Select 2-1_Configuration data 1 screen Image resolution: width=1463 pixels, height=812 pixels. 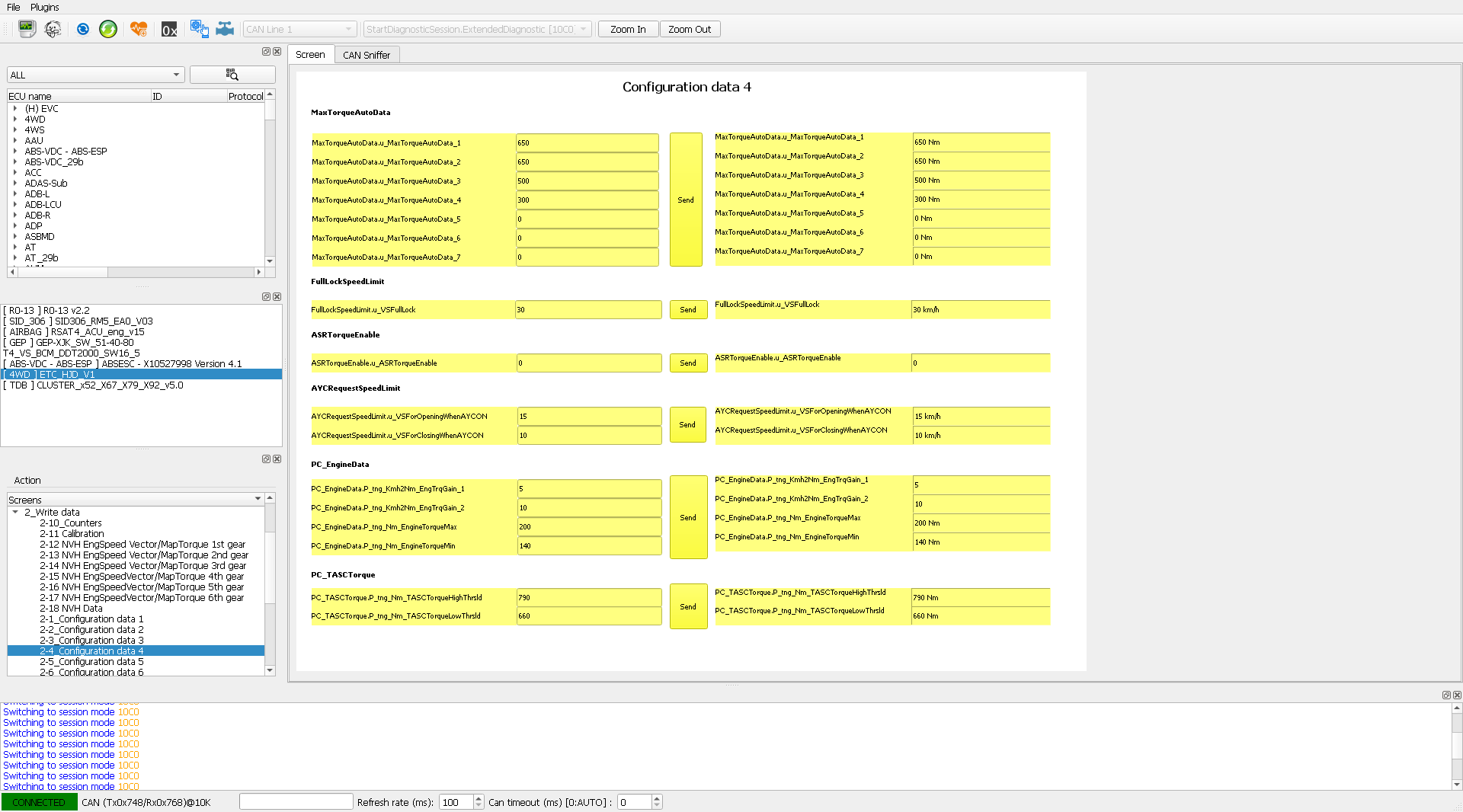[91, 619]
